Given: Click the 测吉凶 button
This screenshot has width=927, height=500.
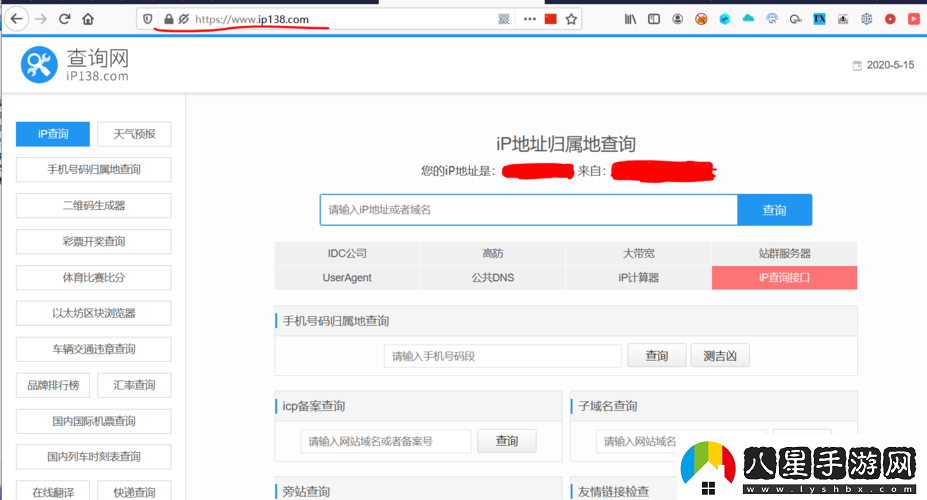Looking at the screenshot, I should (x=720, y=355).
